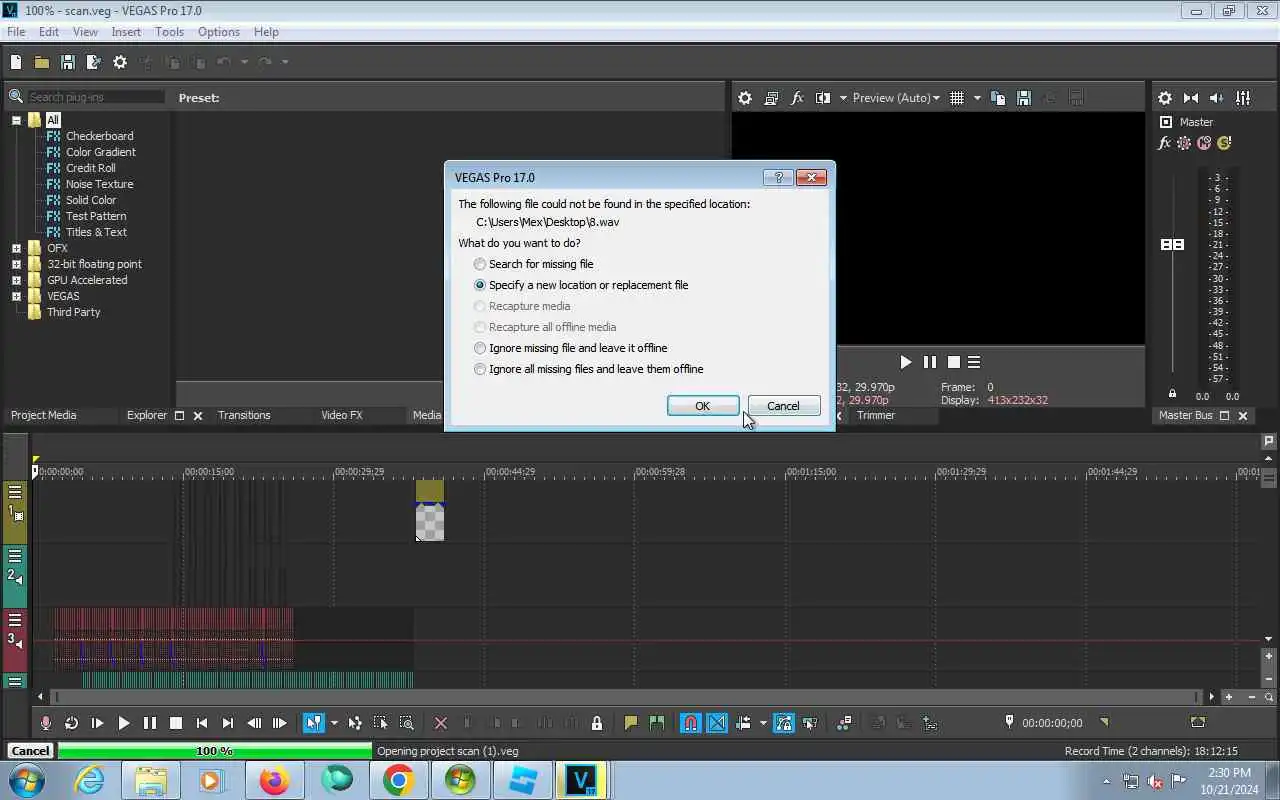
Task: Select the Solid Color generator
Action: (x=90, y=200)
